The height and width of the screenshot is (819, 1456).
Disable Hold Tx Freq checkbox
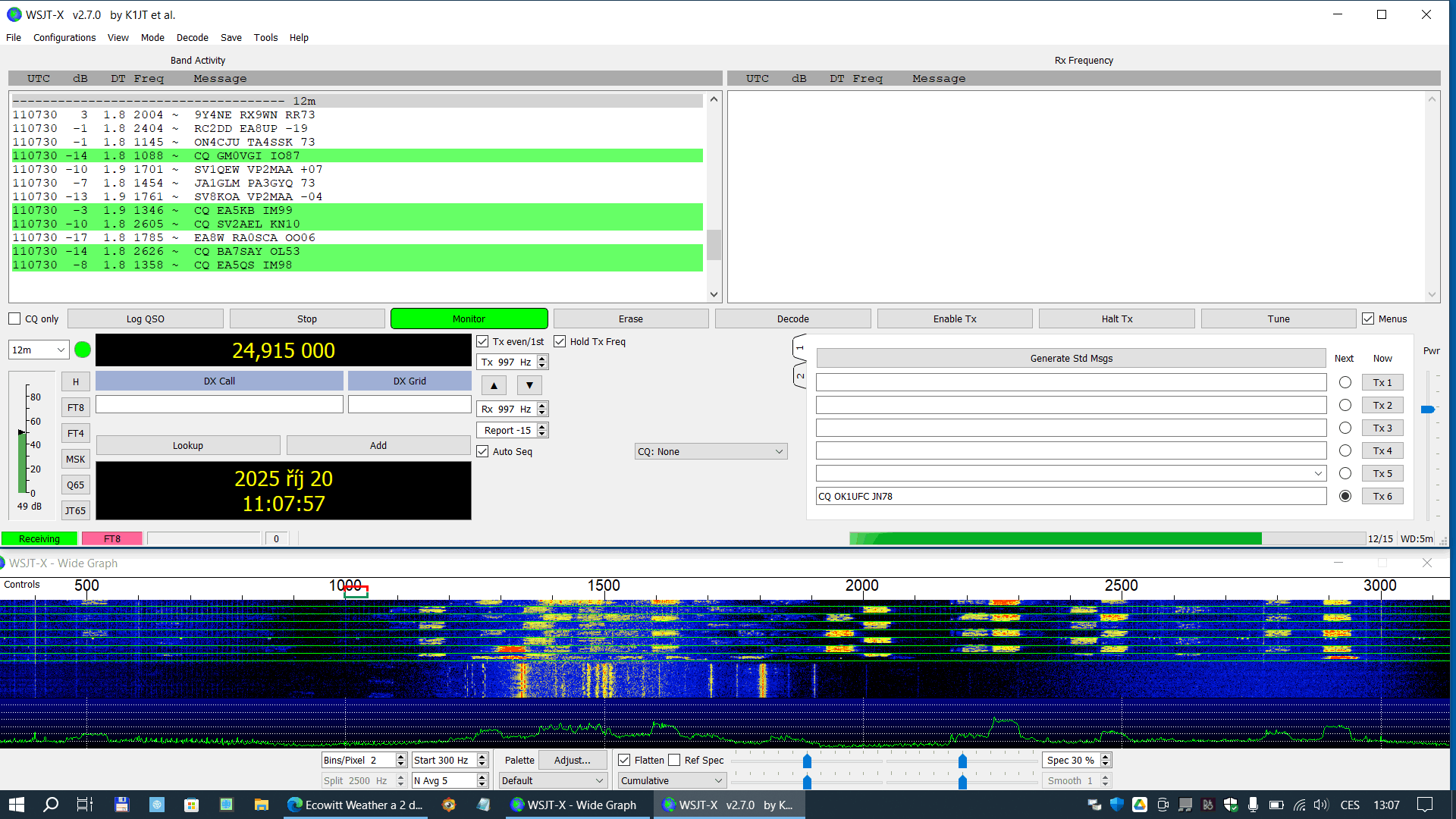point(560,341)
